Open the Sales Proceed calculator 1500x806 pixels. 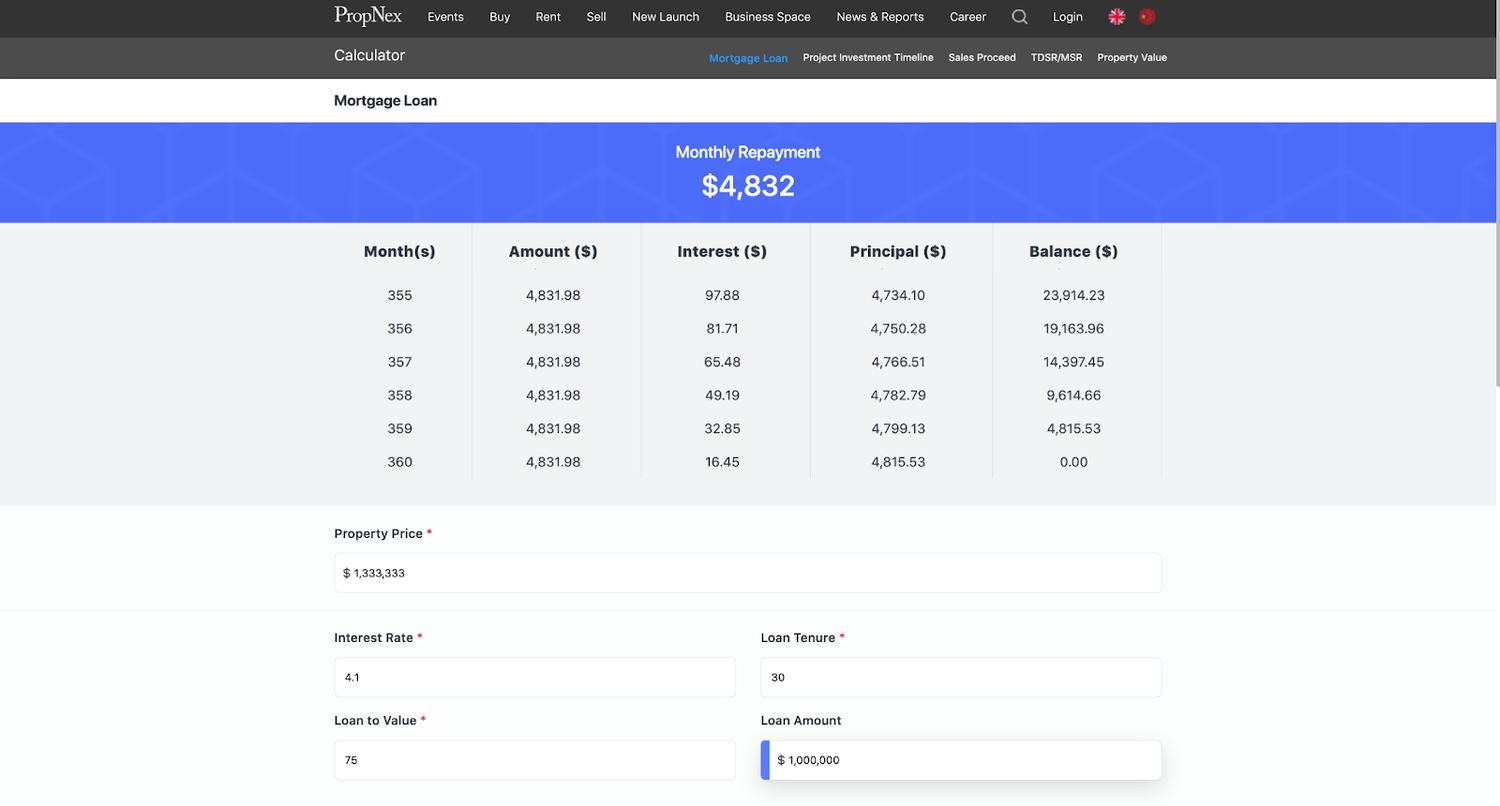pyautogui.click(x=982, y=58)
